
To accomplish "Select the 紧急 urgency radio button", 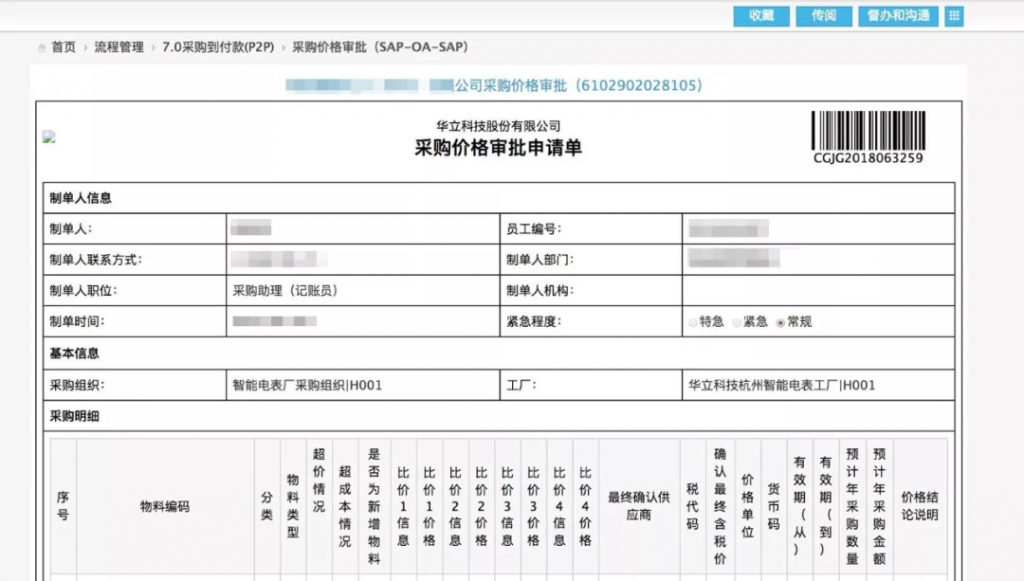I will [x=737, y=323].
